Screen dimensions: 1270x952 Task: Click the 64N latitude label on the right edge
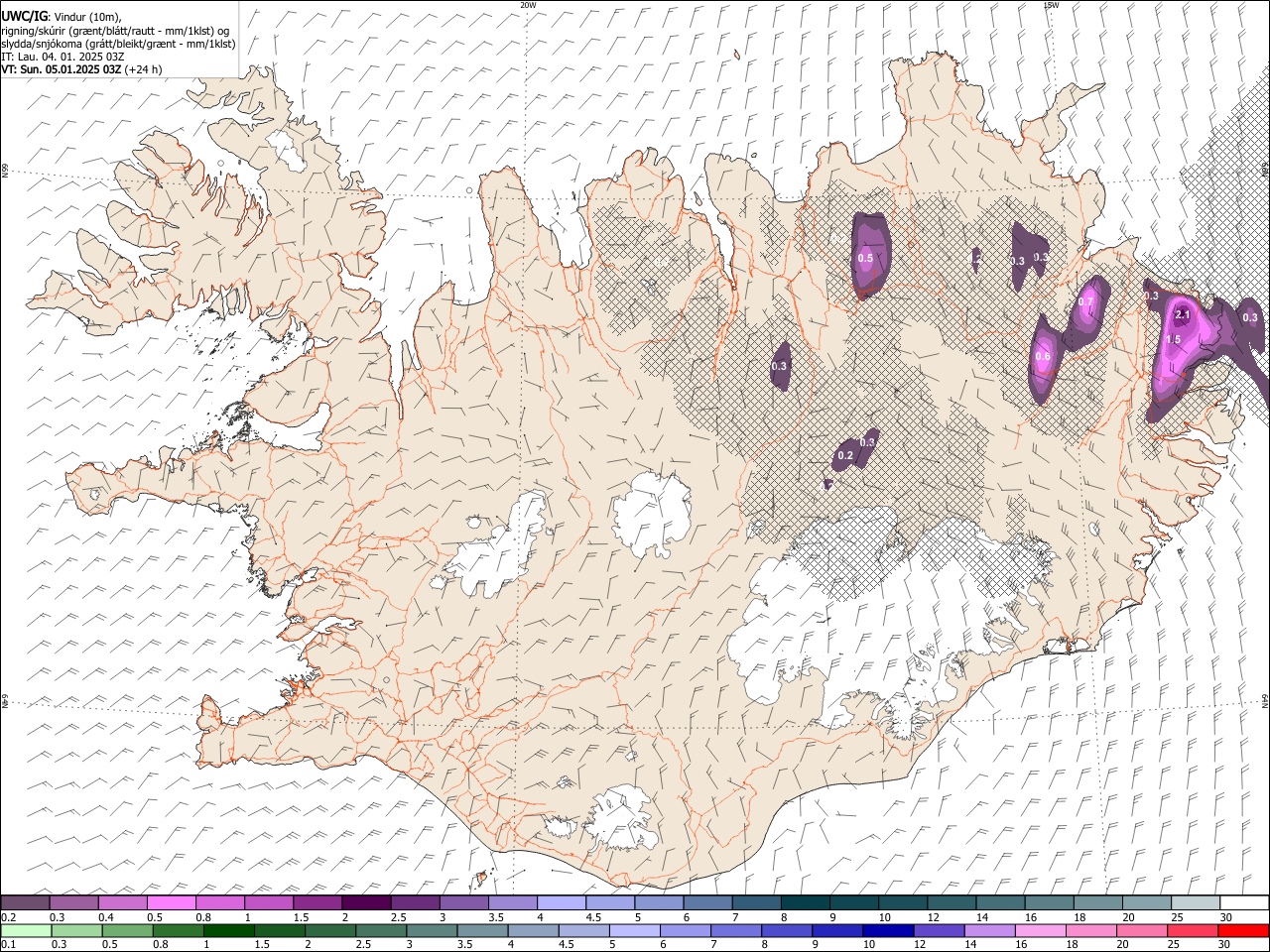1265,700
